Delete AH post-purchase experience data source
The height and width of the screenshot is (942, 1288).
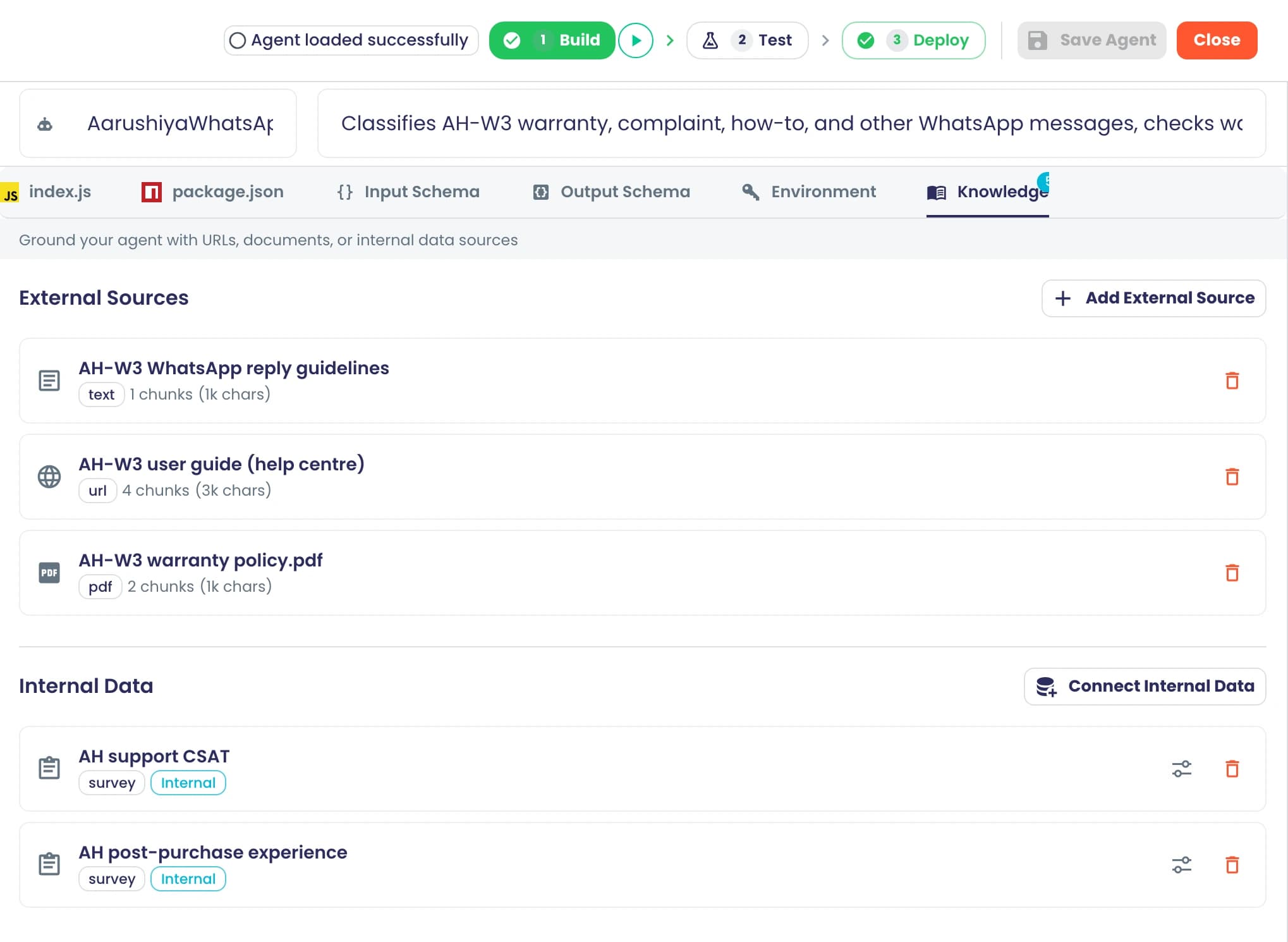pos(1232,865)
